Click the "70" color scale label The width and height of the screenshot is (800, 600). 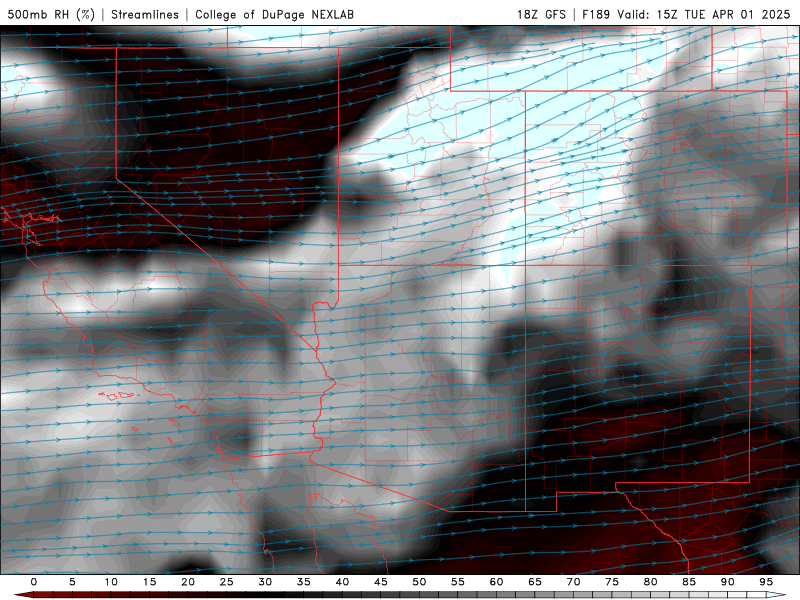pyautogui.click(x=573, y=582)
